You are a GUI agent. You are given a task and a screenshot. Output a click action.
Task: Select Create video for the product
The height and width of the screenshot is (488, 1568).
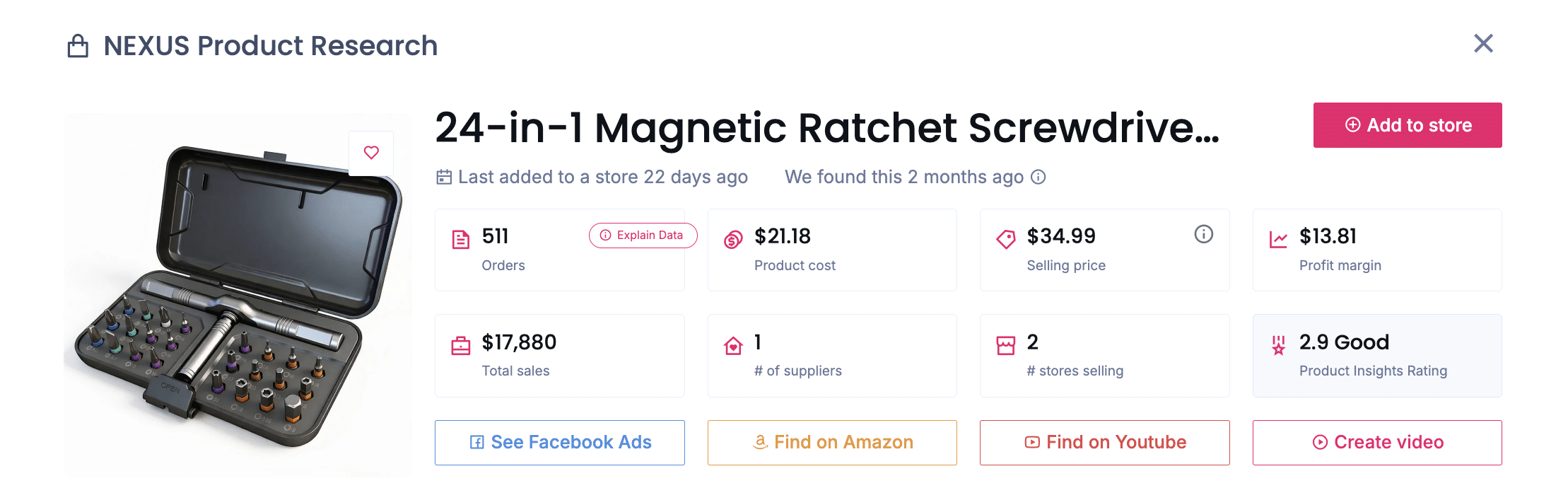[x=1376, y=442]
